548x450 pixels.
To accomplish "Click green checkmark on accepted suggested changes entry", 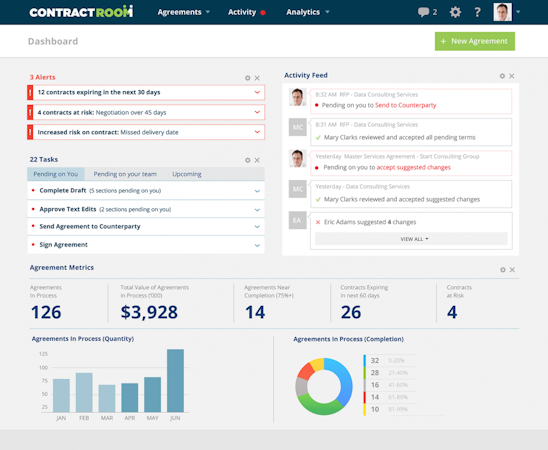I will click(318, 199).
